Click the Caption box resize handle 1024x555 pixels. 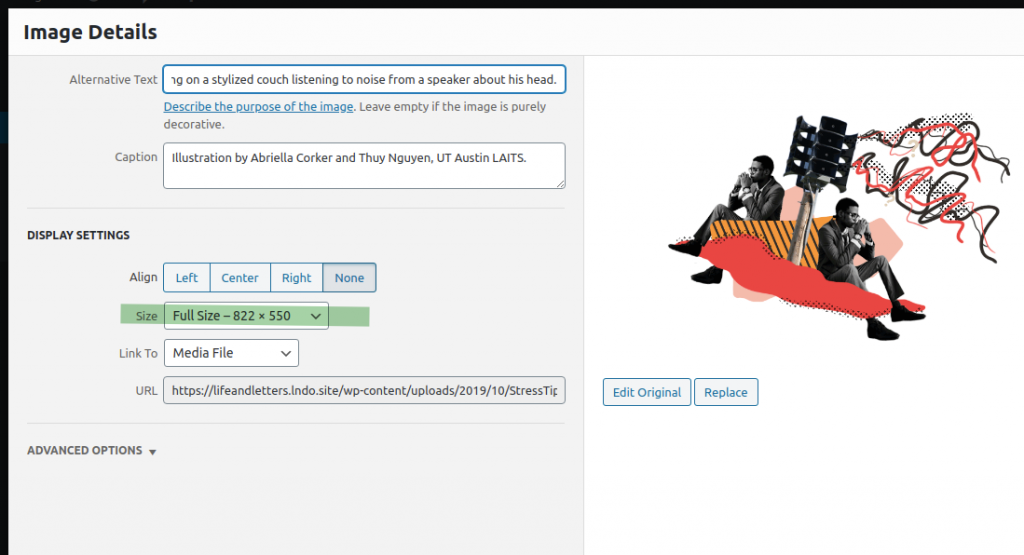(560, 183)
